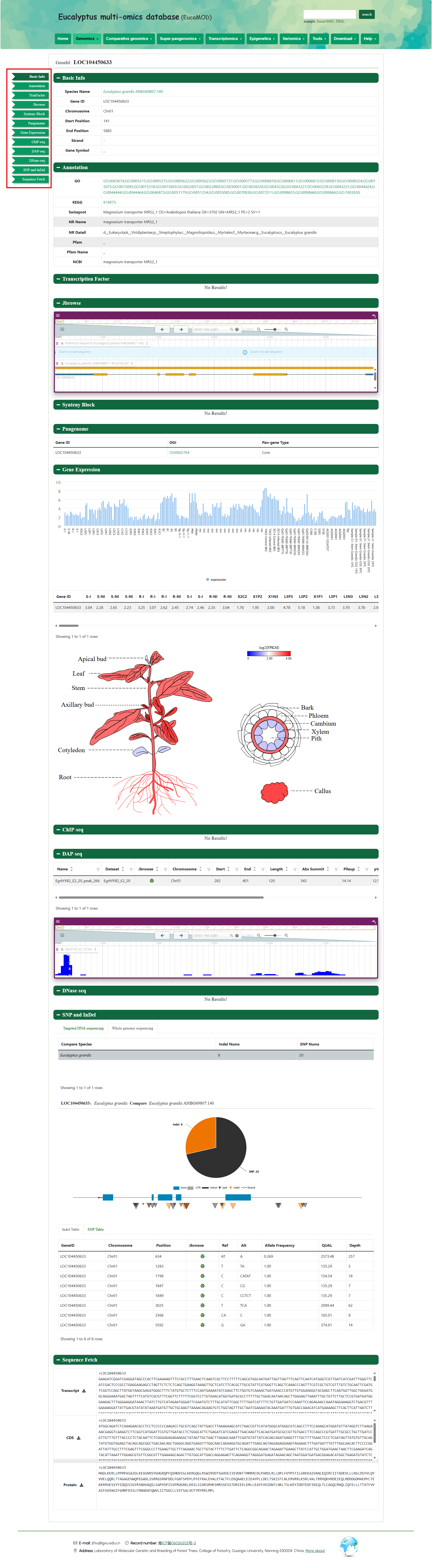Open the Jbrowse icon for Indel position 634
Screen dimensions: 432x1568
(x=202, y=1256)
